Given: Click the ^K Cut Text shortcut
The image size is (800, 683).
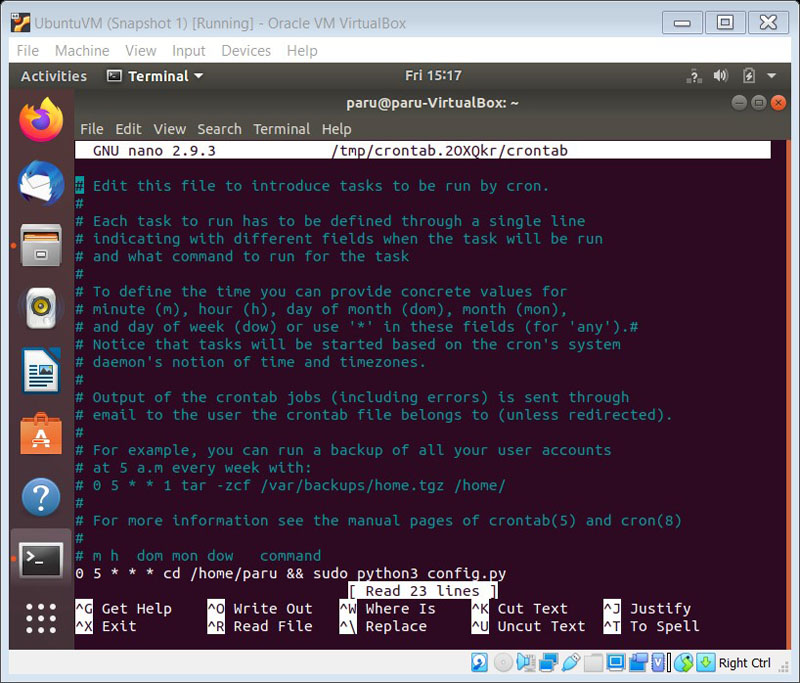Looking at the screenshot, I should click(519, 609).
